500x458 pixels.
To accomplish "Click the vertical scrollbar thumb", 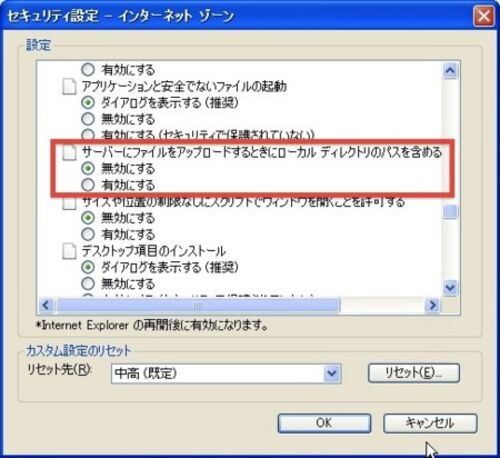I will tap(450, 212).
